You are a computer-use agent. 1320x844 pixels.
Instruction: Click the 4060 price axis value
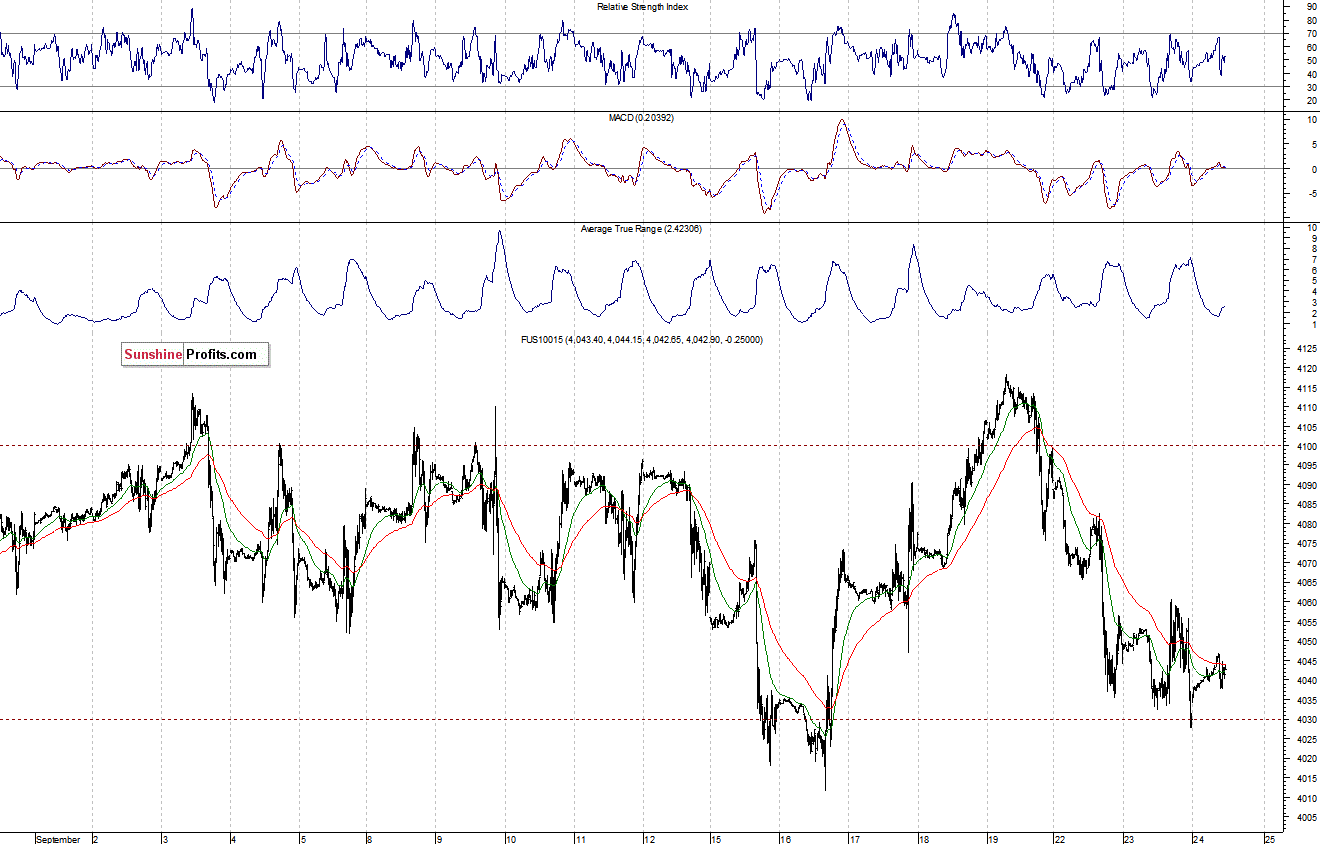(1306, 603)
